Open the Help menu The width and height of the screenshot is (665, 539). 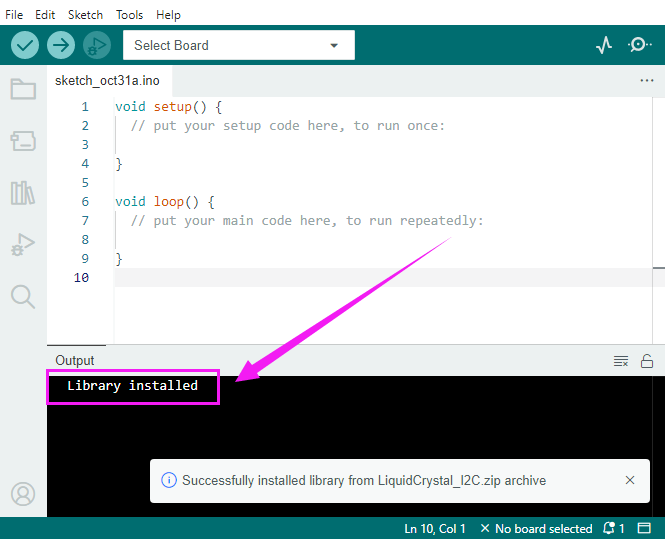click(168, 15)
